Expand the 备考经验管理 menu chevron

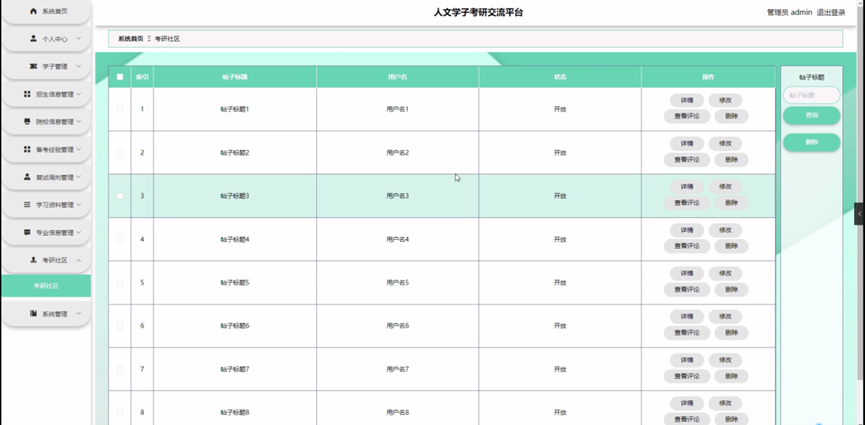pos(78,150)
